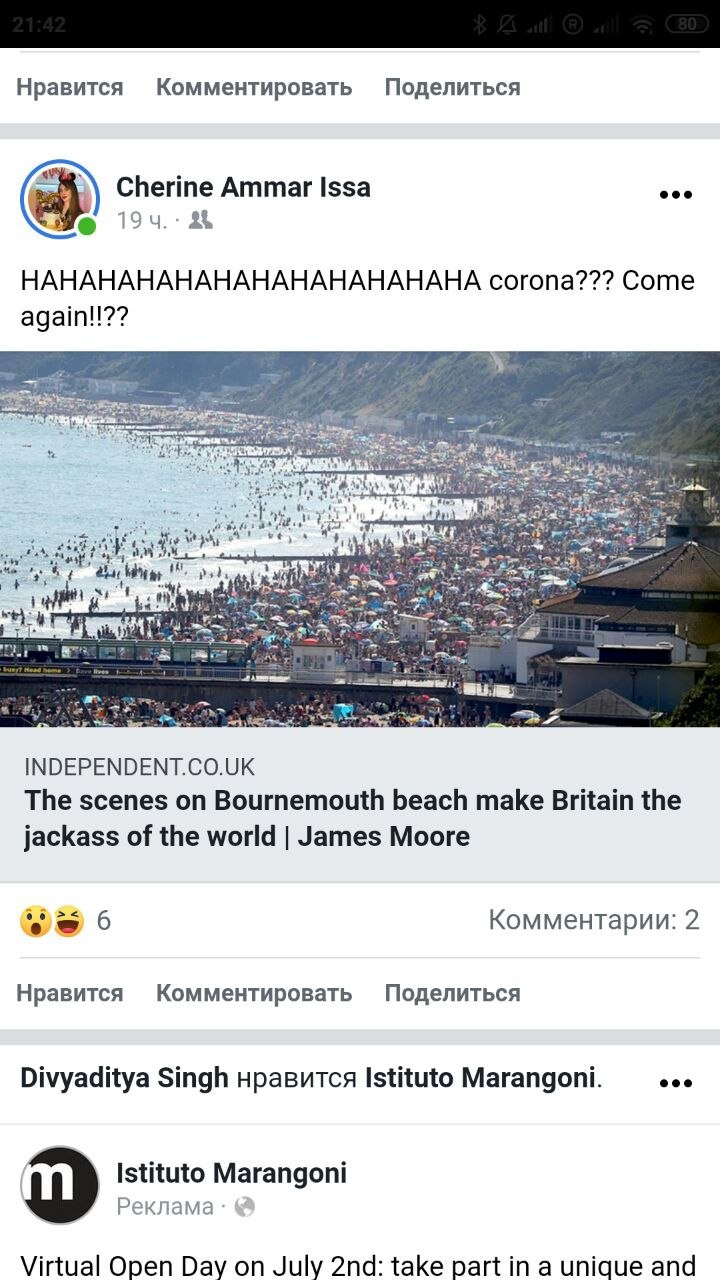The width and height of the screenshot is (720, 1280).
Task: Open the three-dot menu on Cherine's post
Action: coord(676,195)
